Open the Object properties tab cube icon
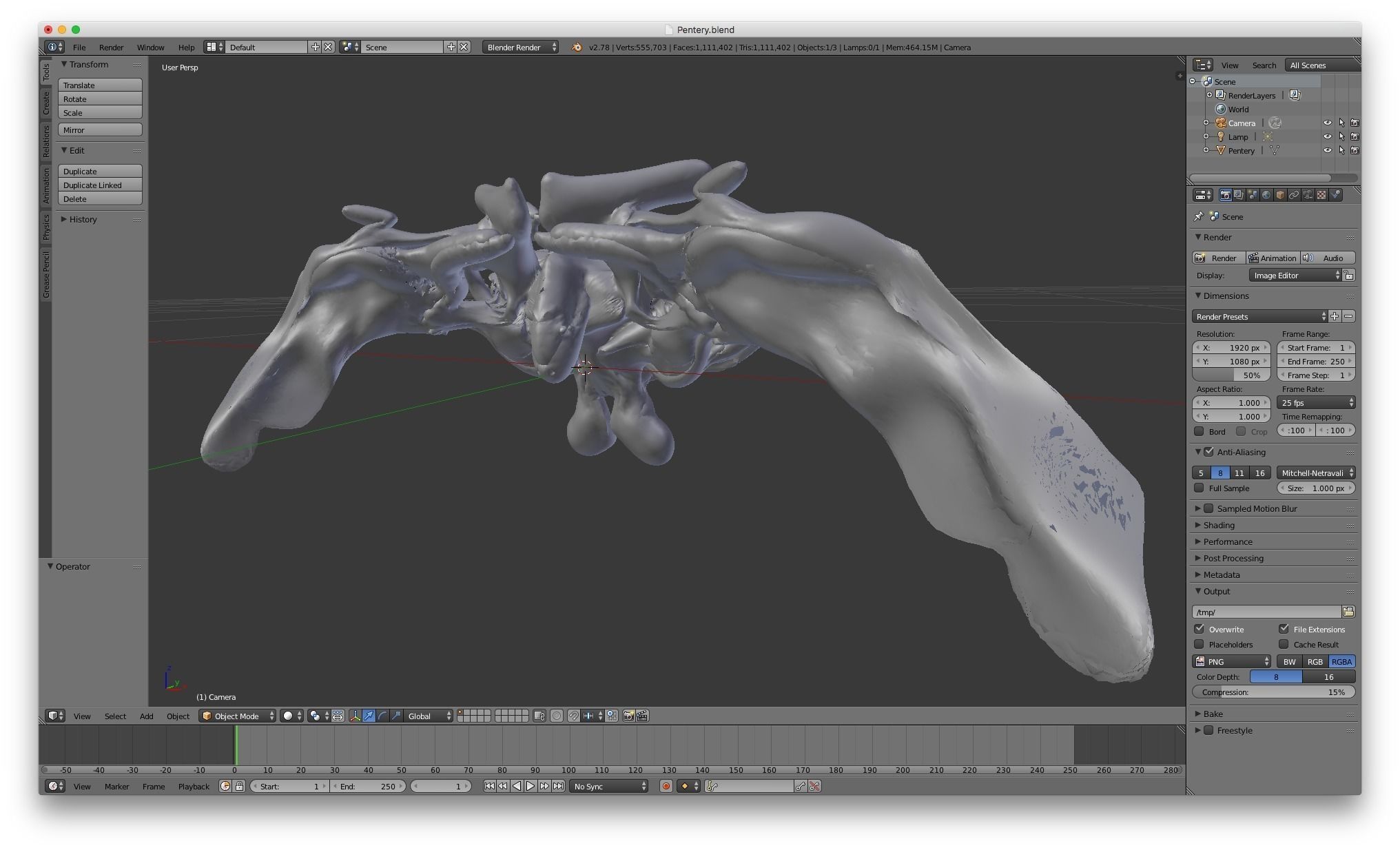The width and height of the screenshot is (1400, 850). click(x=1280, y=195)
